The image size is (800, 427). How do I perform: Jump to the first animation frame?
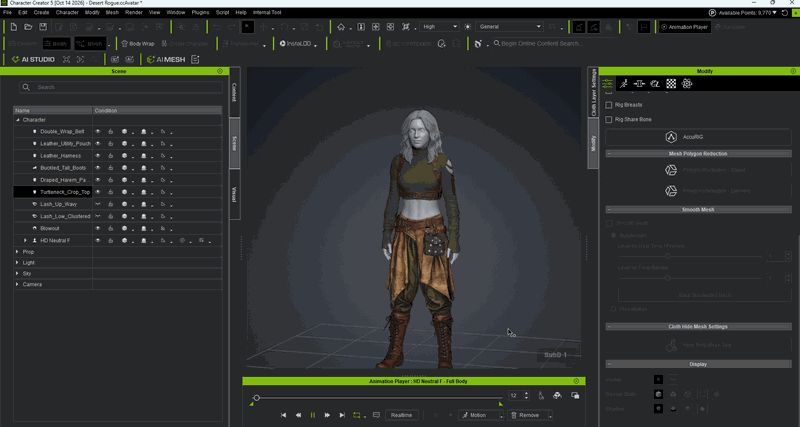(x=284, y=415)
